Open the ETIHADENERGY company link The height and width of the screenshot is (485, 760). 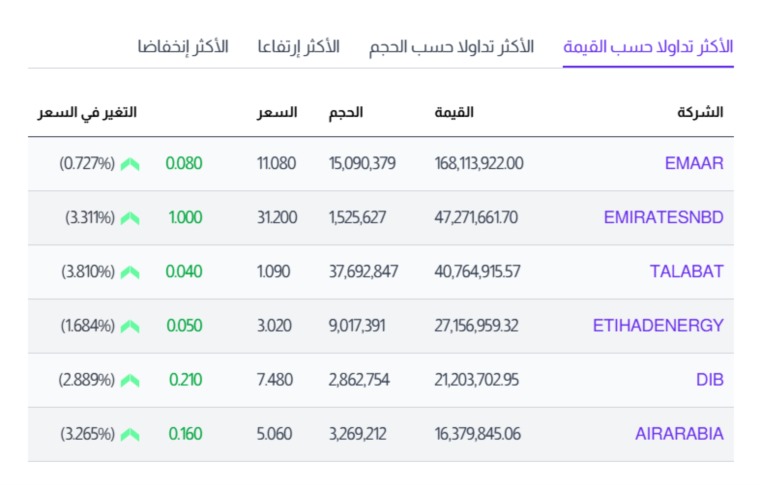pyautogui.click(x=658, y=326)
